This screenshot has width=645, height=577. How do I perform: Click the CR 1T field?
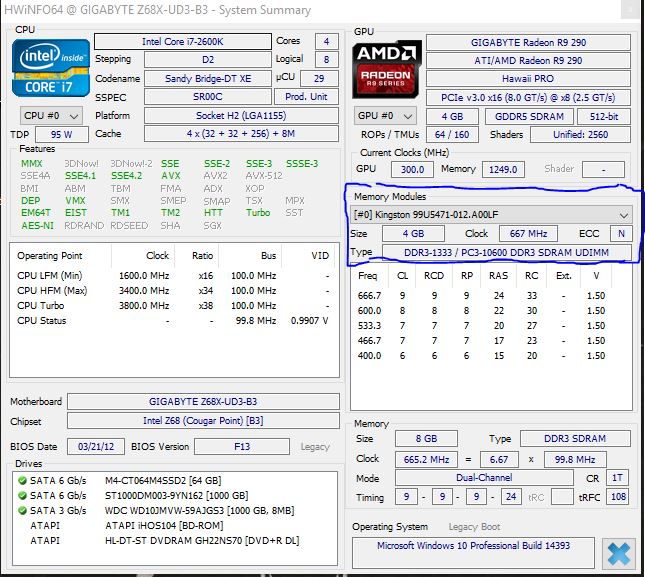[x=617, y=477]
